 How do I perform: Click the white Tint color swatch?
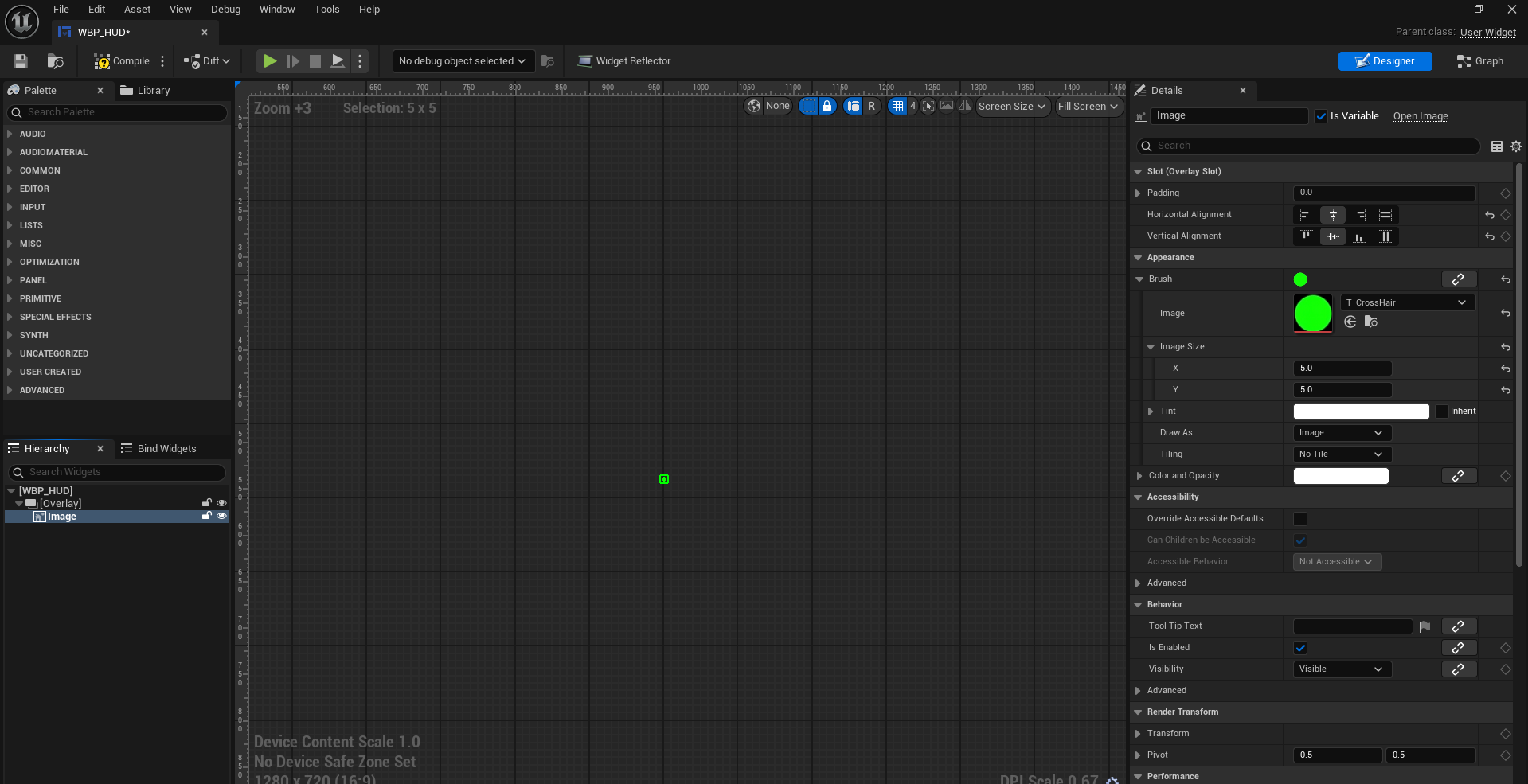click(x=1361, y=412)
